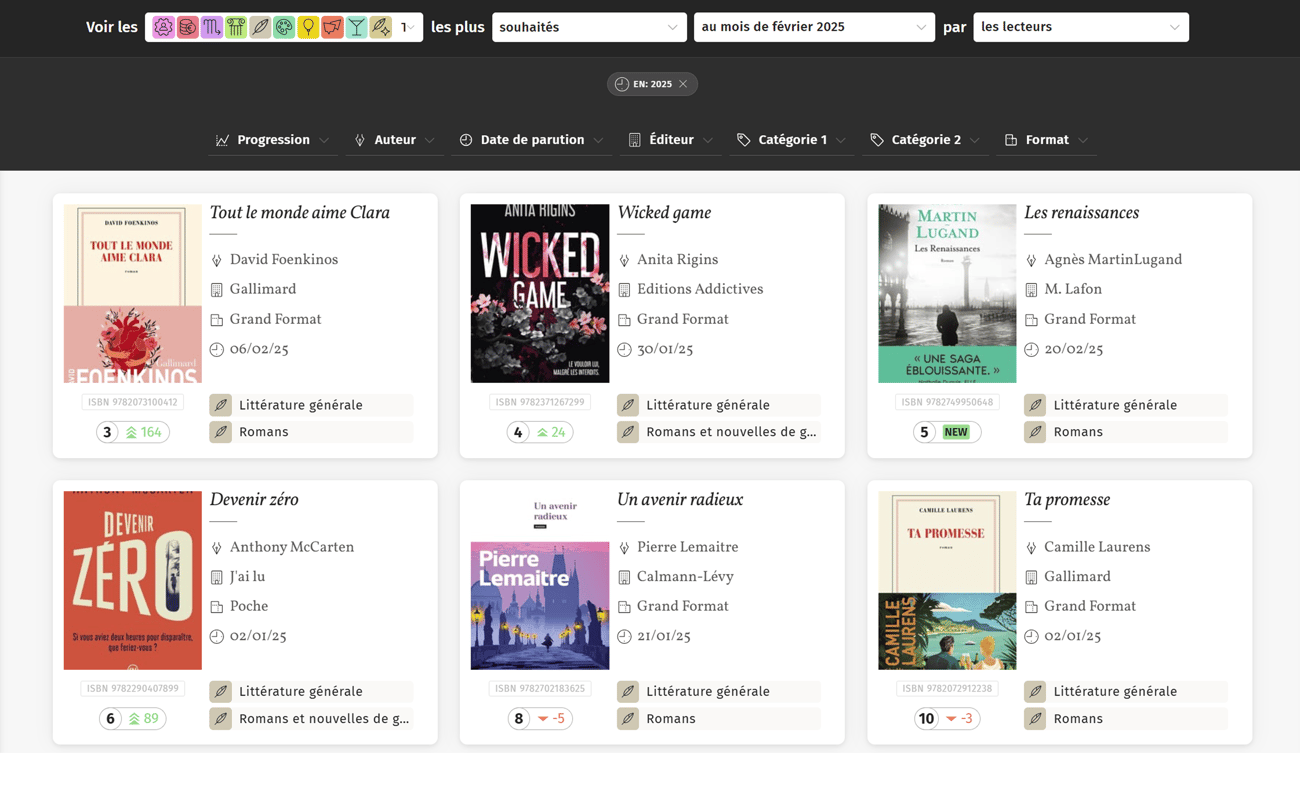Click rank badge 5 marked NEW
This screenshot has width=1300, height=788.
pos(947,432)
